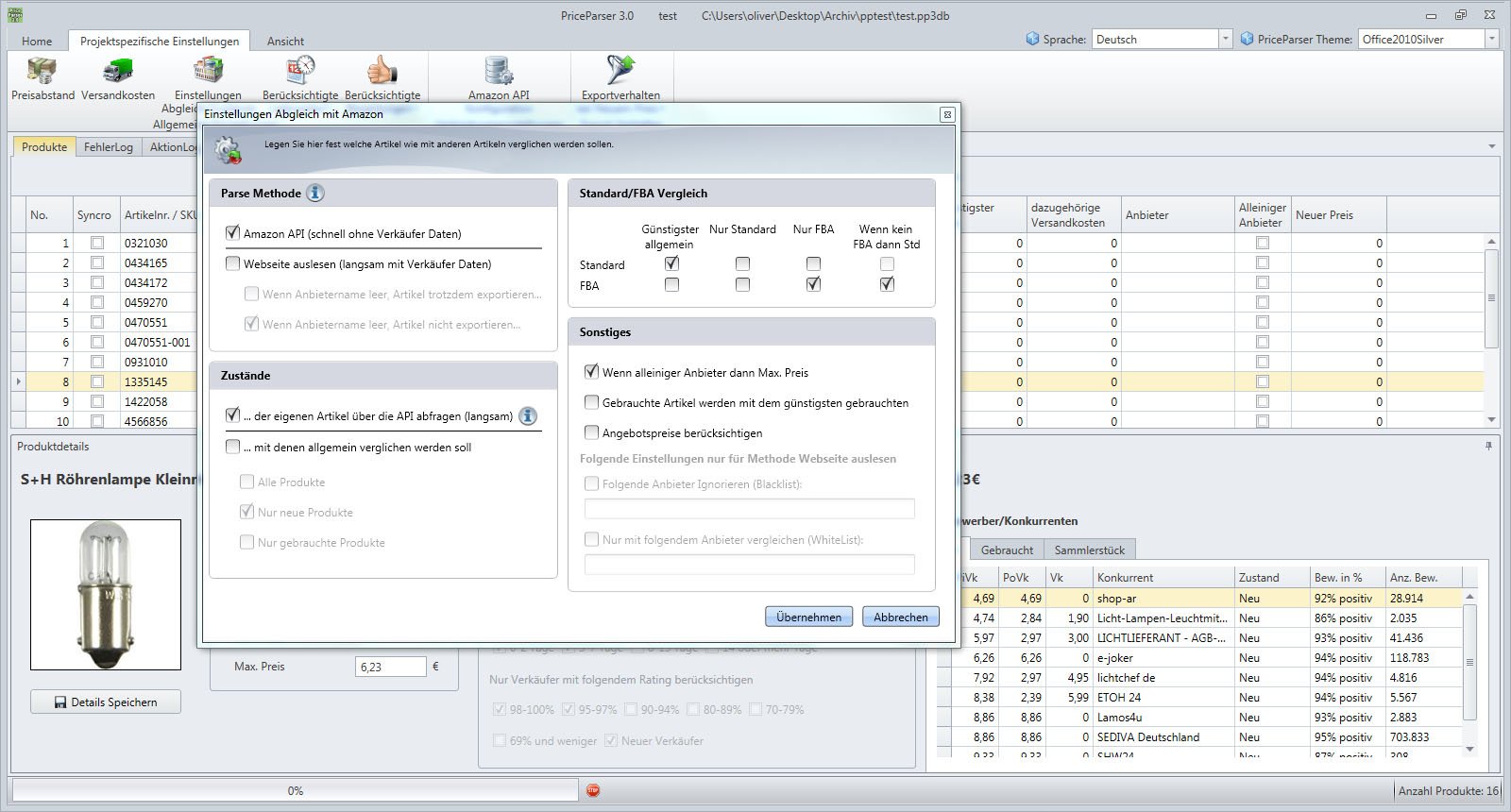
Task: Toggle eigenen Artikel über die API abfragen
Action: (x=233, y=415)
